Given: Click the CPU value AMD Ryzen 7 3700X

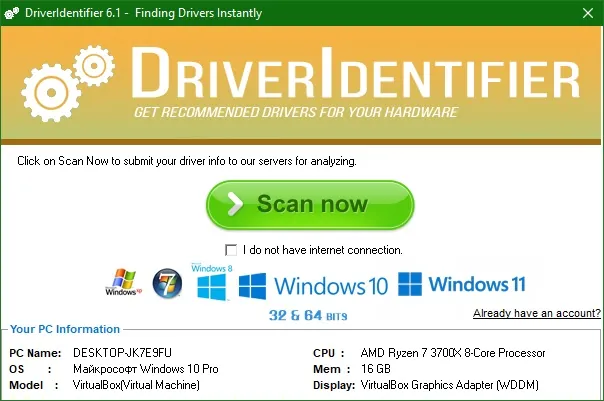Looking at the screenshot, I should pyautogui.click(x=453, y=353).
